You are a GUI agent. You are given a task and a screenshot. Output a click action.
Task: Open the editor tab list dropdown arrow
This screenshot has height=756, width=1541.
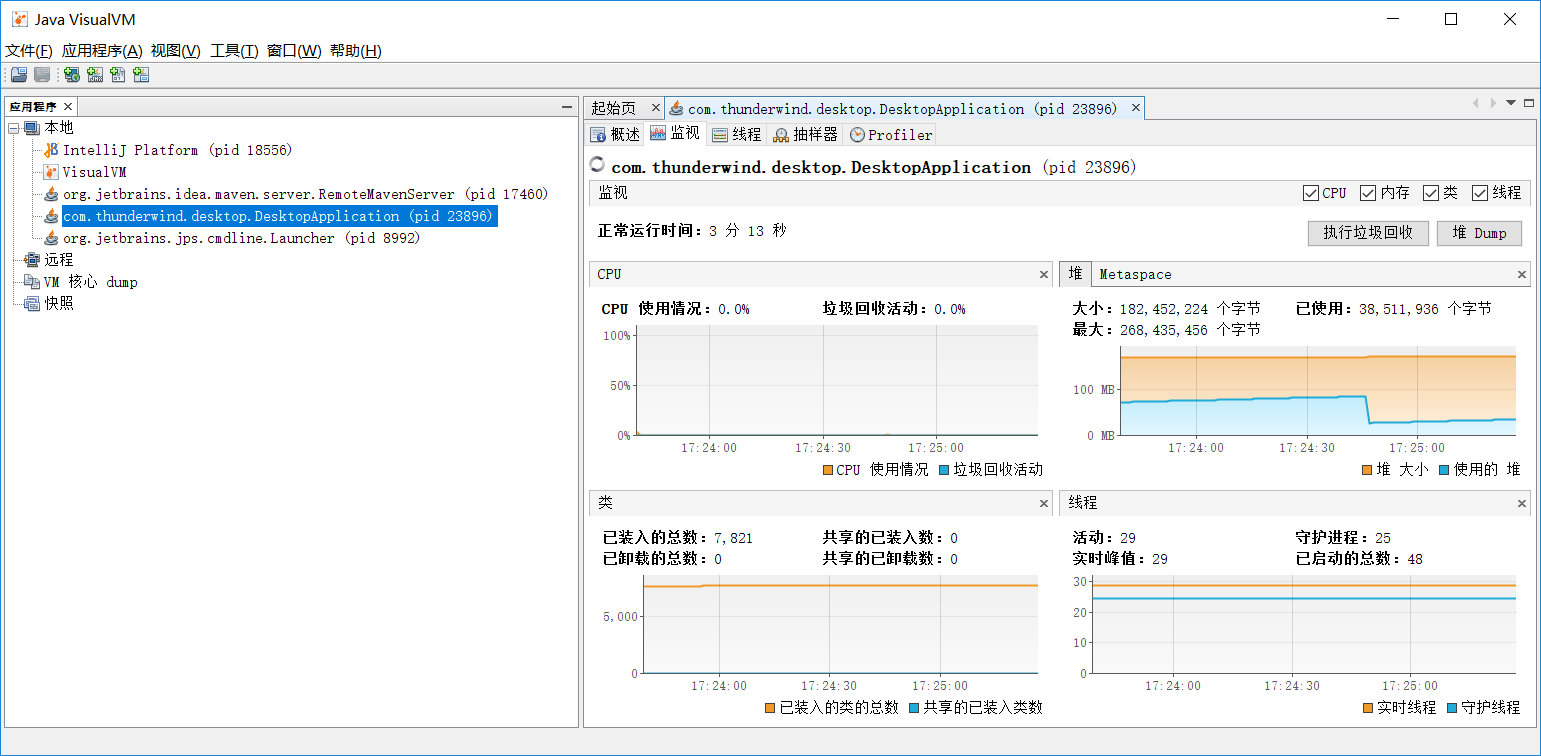1511,103
